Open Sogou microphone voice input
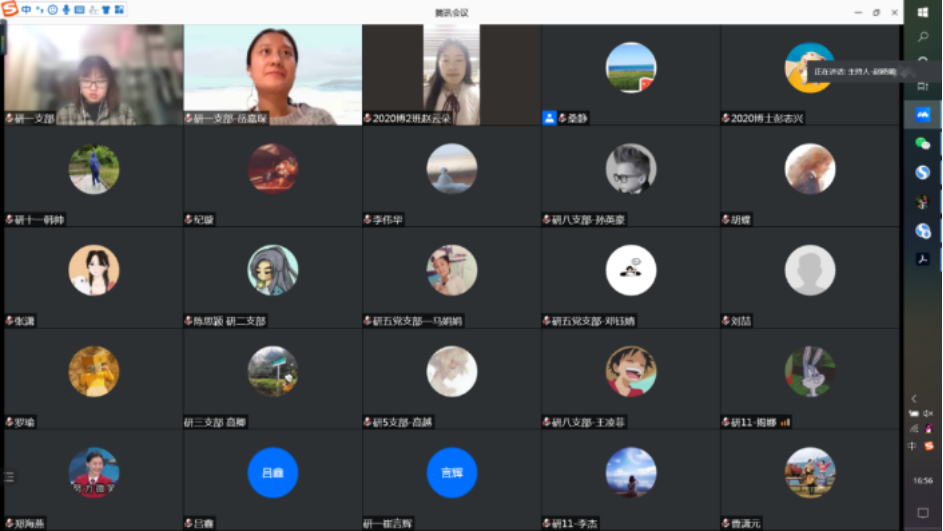The height and width of the screenshot is (531, 943). pos(66,10)
